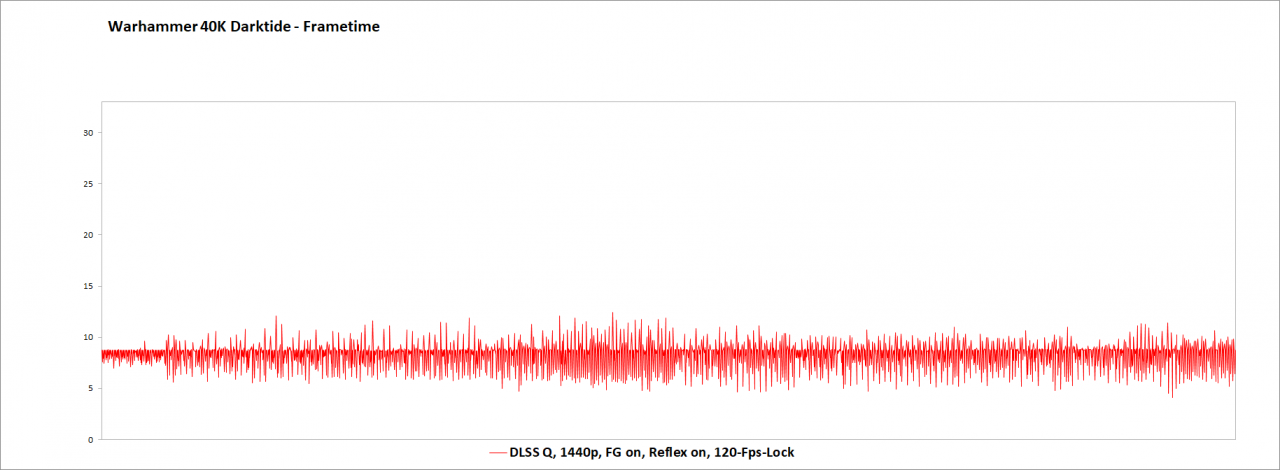Click the legend label 'DLSS Q, 1440p, FG on, Reflex on, 120-Fps-Lock'

651,453
